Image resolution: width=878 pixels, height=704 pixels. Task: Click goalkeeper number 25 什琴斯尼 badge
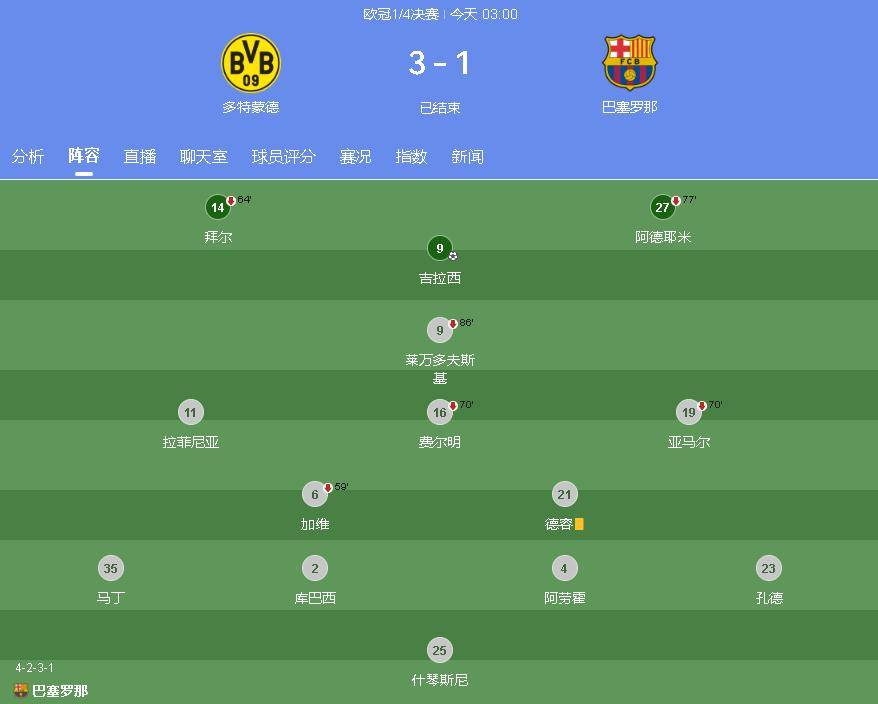coord(440,650)
